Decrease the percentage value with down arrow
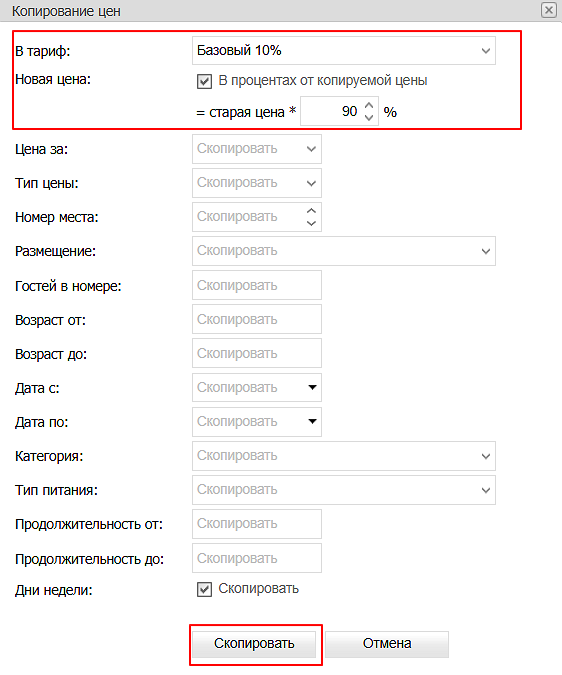Screen dimensions: 562x675 (x=369, y=117)
